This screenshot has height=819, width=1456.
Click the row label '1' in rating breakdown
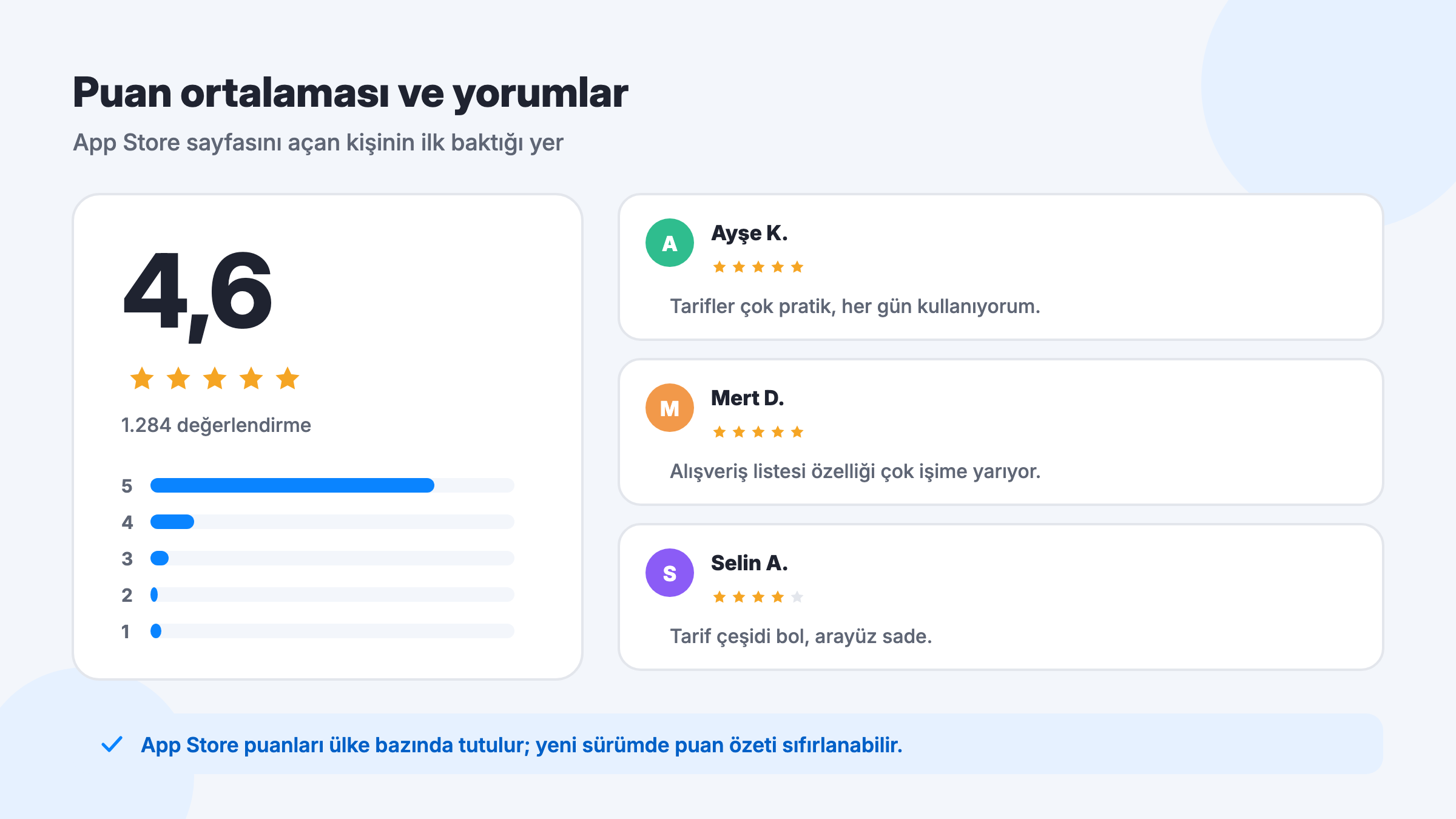pos(126,632)
